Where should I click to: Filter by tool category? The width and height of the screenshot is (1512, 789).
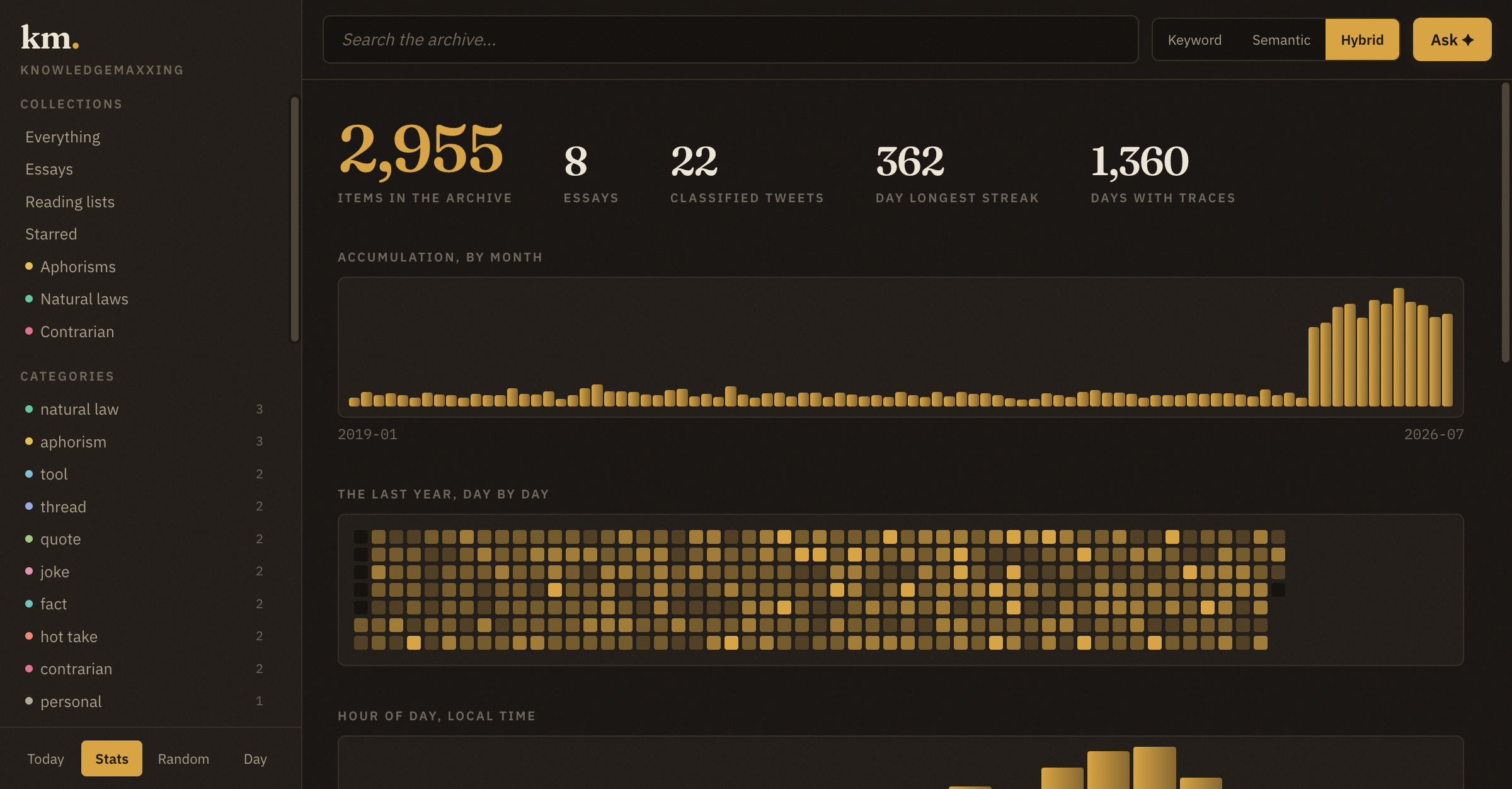(x=144, y=475)
